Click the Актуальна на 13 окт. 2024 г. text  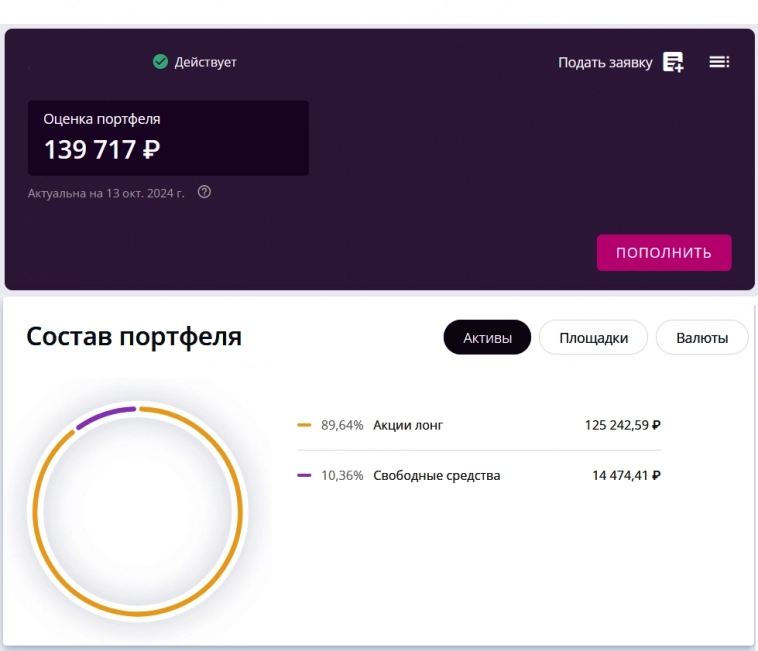(106, 193)
